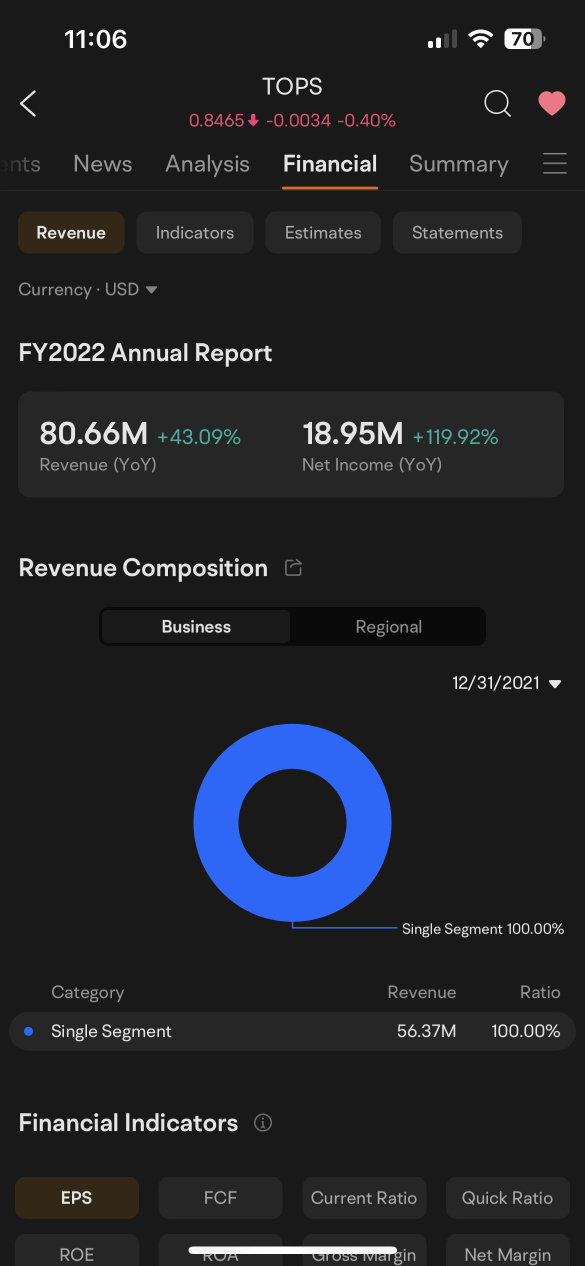
Task: Tap the Wi-Fi status icon
Action: coord(481,40)
